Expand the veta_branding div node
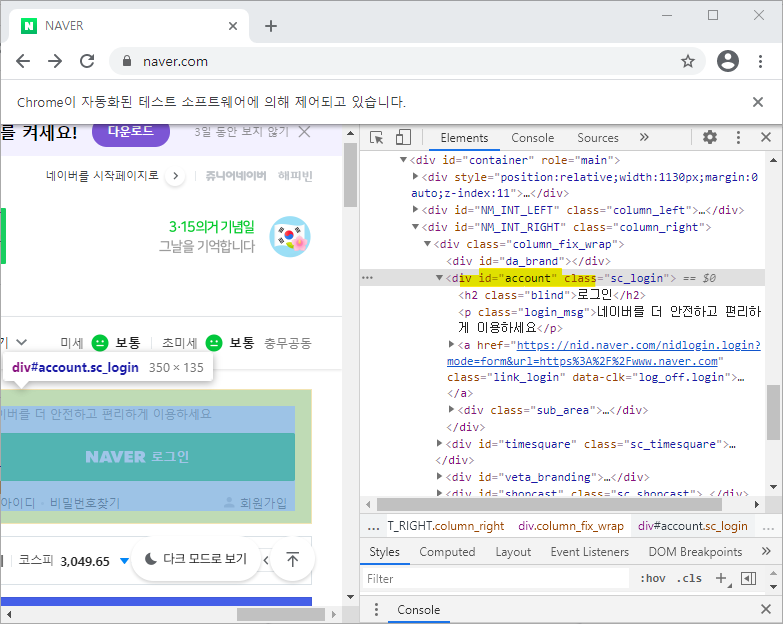Viewport: 783px width, 624px height. coord(439,476)
